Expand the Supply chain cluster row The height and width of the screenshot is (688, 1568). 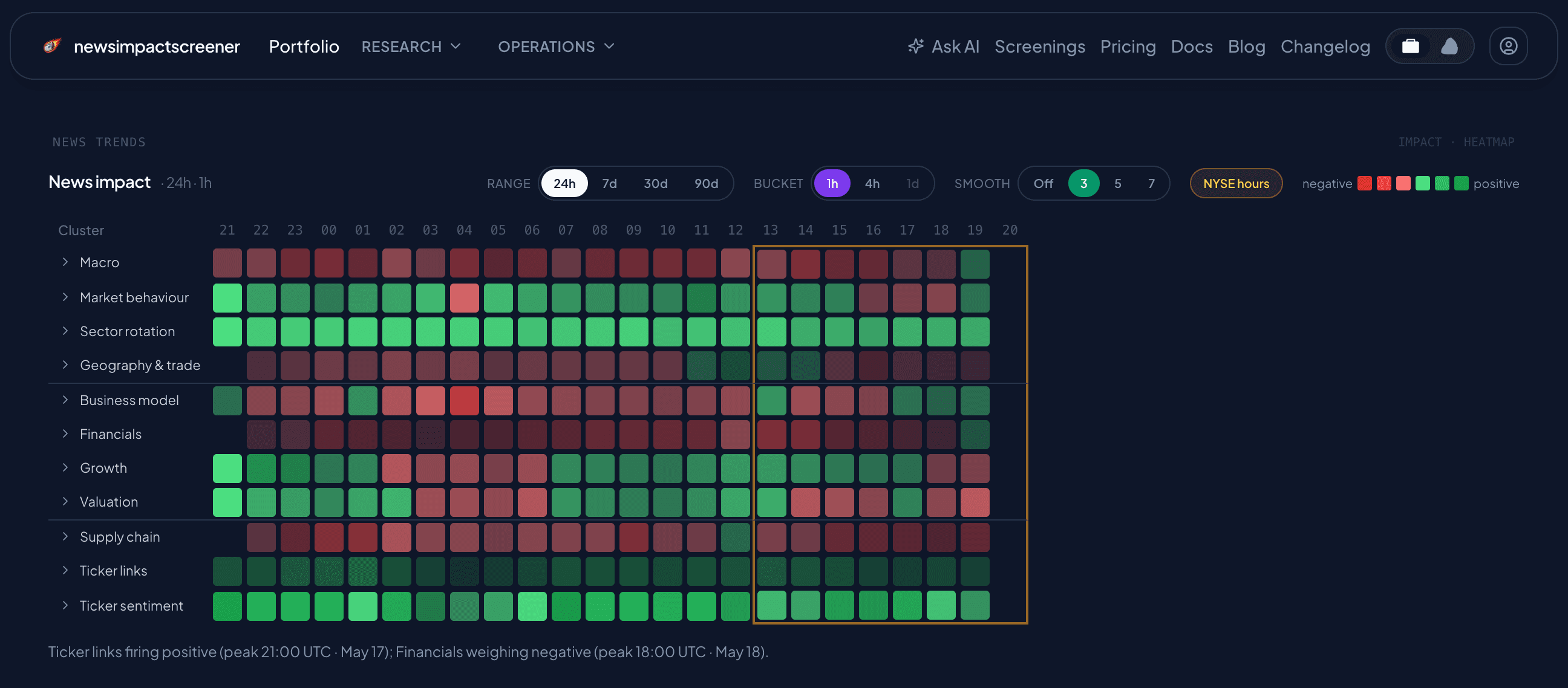[x=65, y=536]
